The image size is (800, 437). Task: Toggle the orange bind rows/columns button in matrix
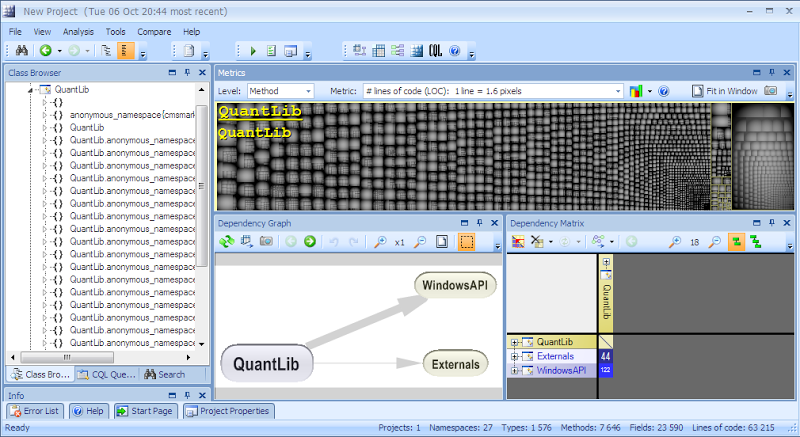(736, 242)
